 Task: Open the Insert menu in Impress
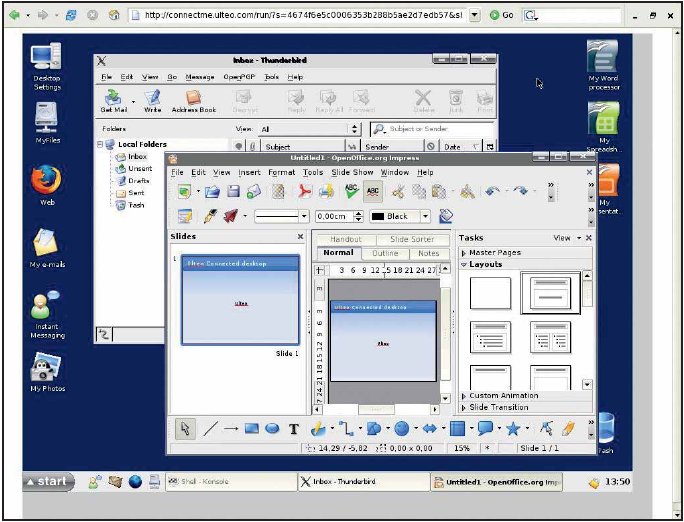click(249, 173)
